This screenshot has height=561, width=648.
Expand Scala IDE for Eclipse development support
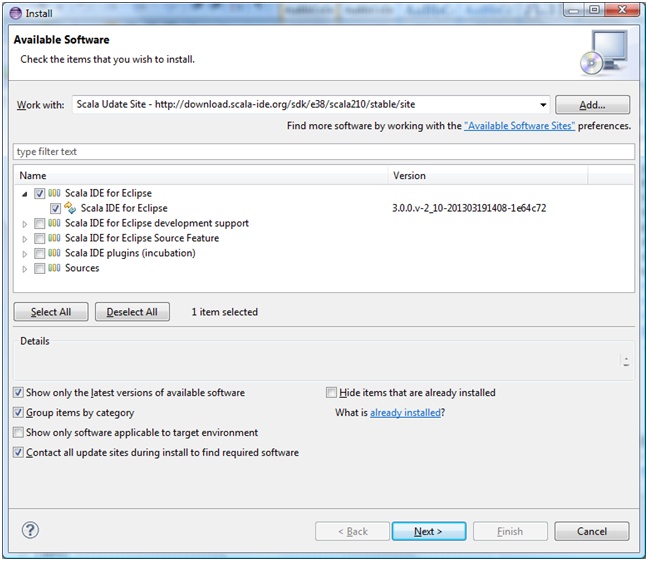point(25,224)
